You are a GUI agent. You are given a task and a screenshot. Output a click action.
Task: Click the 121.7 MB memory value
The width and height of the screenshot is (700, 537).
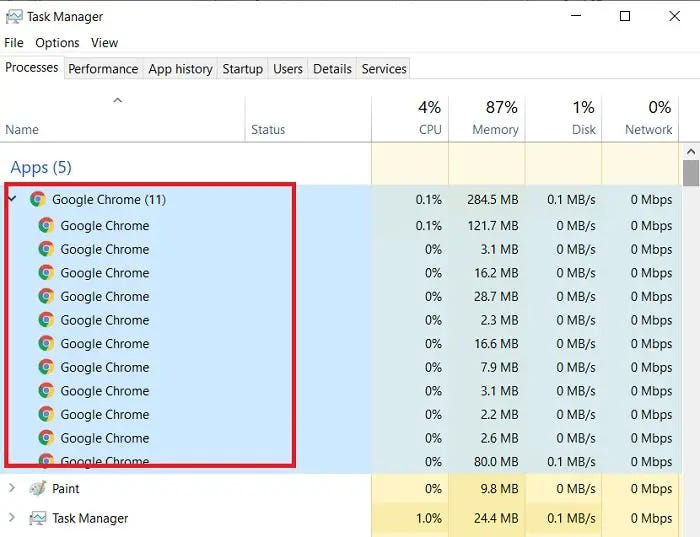493,226
